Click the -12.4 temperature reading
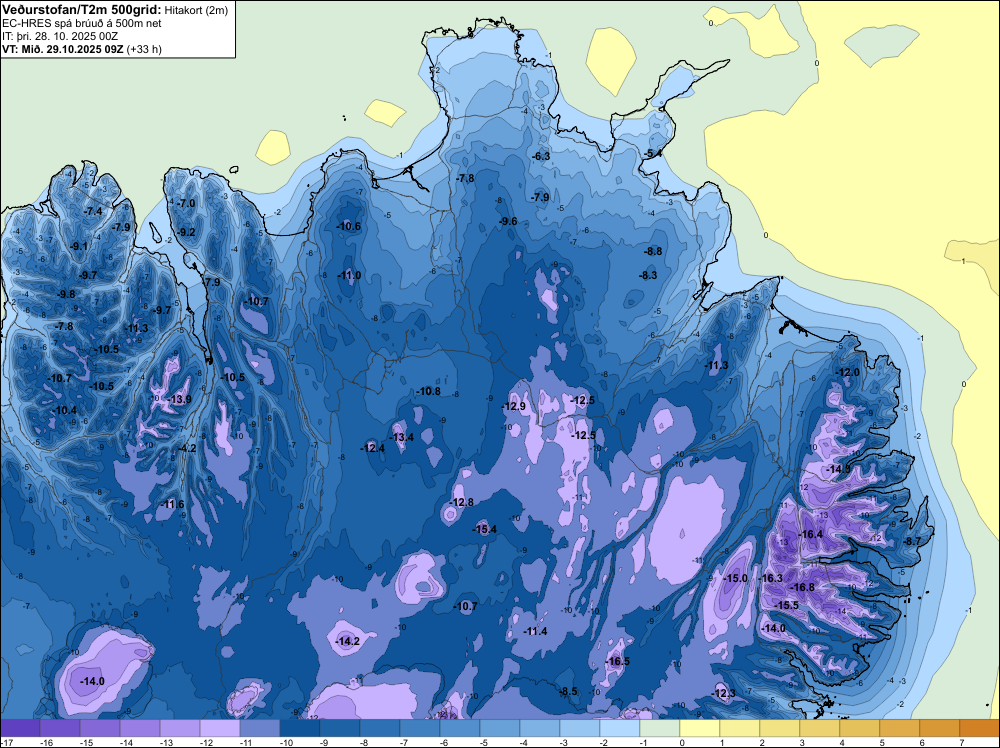 click(372, 448)
